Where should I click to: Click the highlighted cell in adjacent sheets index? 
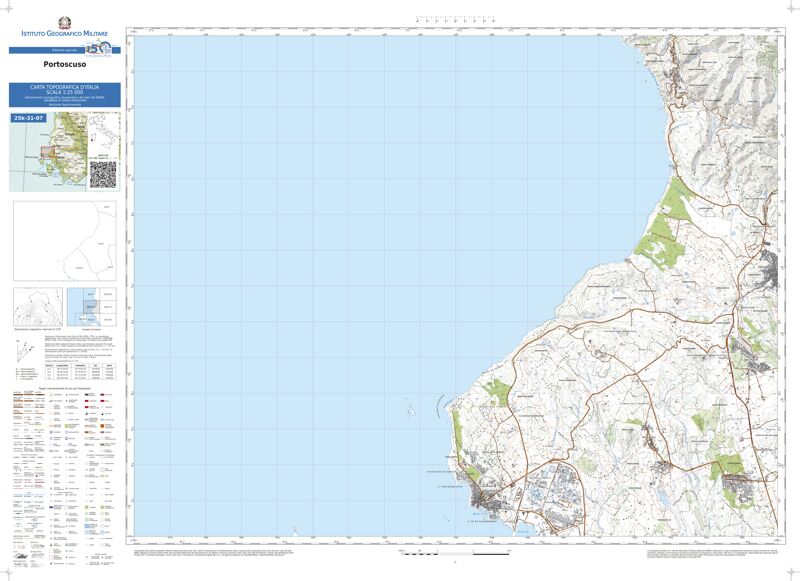tap(89, 306)
